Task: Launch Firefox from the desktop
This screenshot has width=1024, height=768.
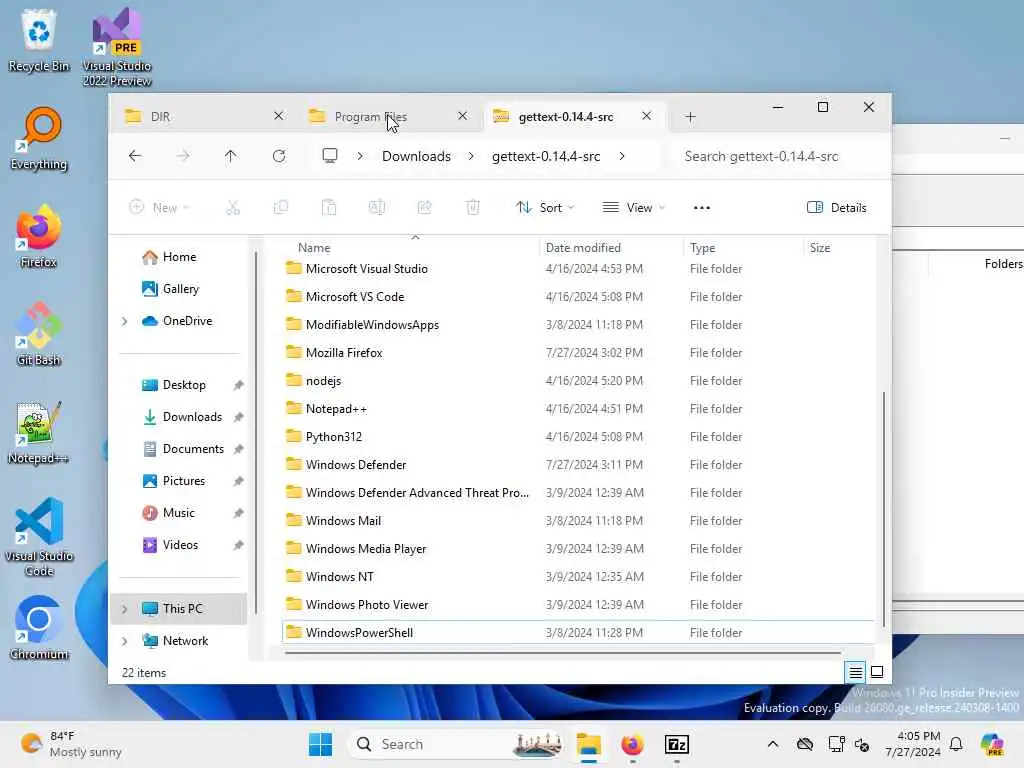Action: point(39,236)
